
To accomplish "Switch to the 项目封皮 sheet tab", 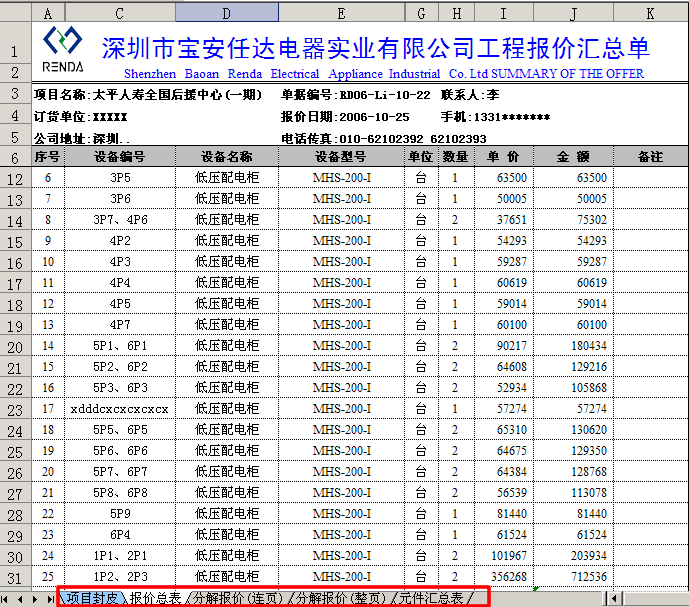I will point(92,598).
